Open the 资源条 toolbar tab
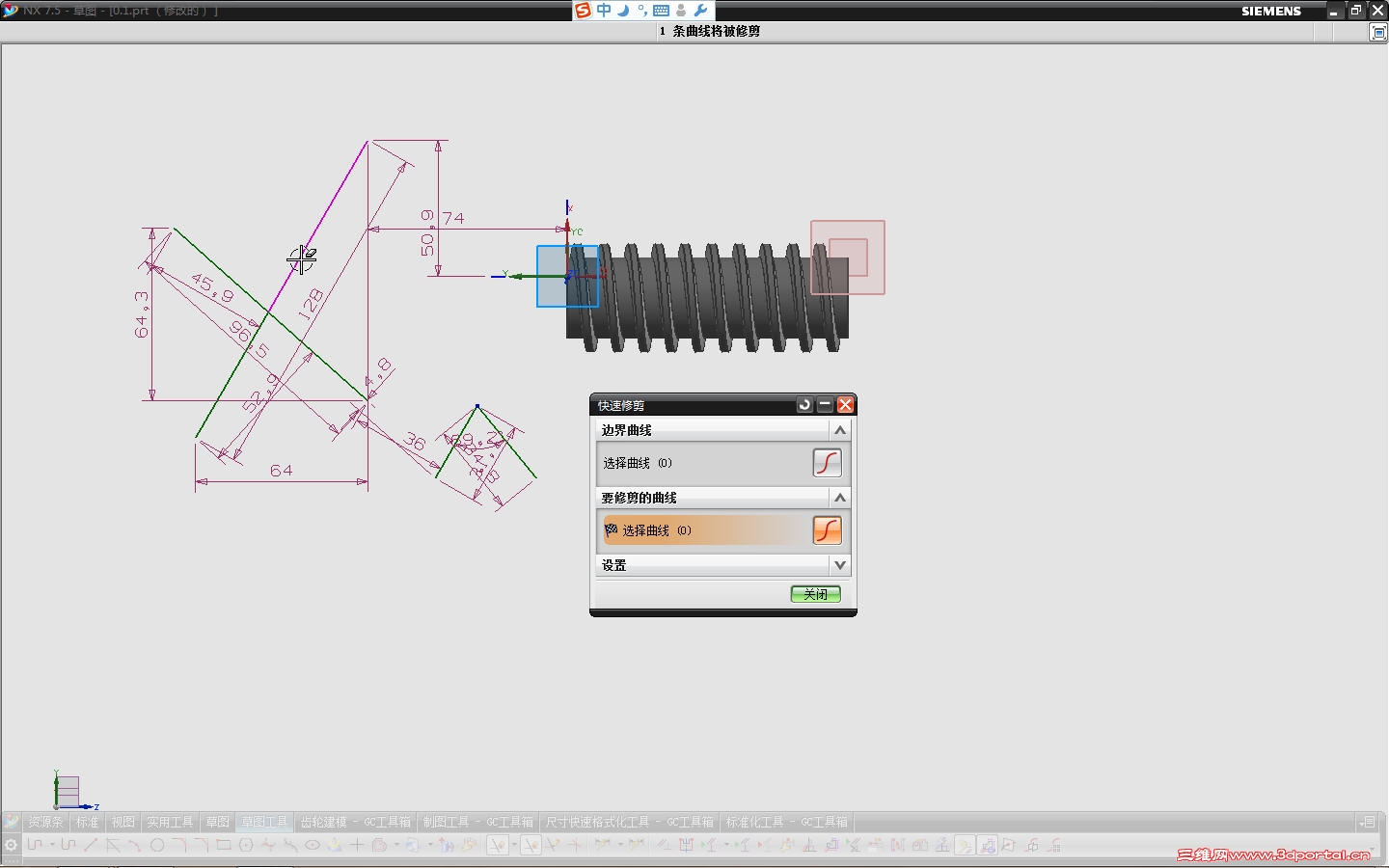The image size is (1389, 868). point(45,822)
